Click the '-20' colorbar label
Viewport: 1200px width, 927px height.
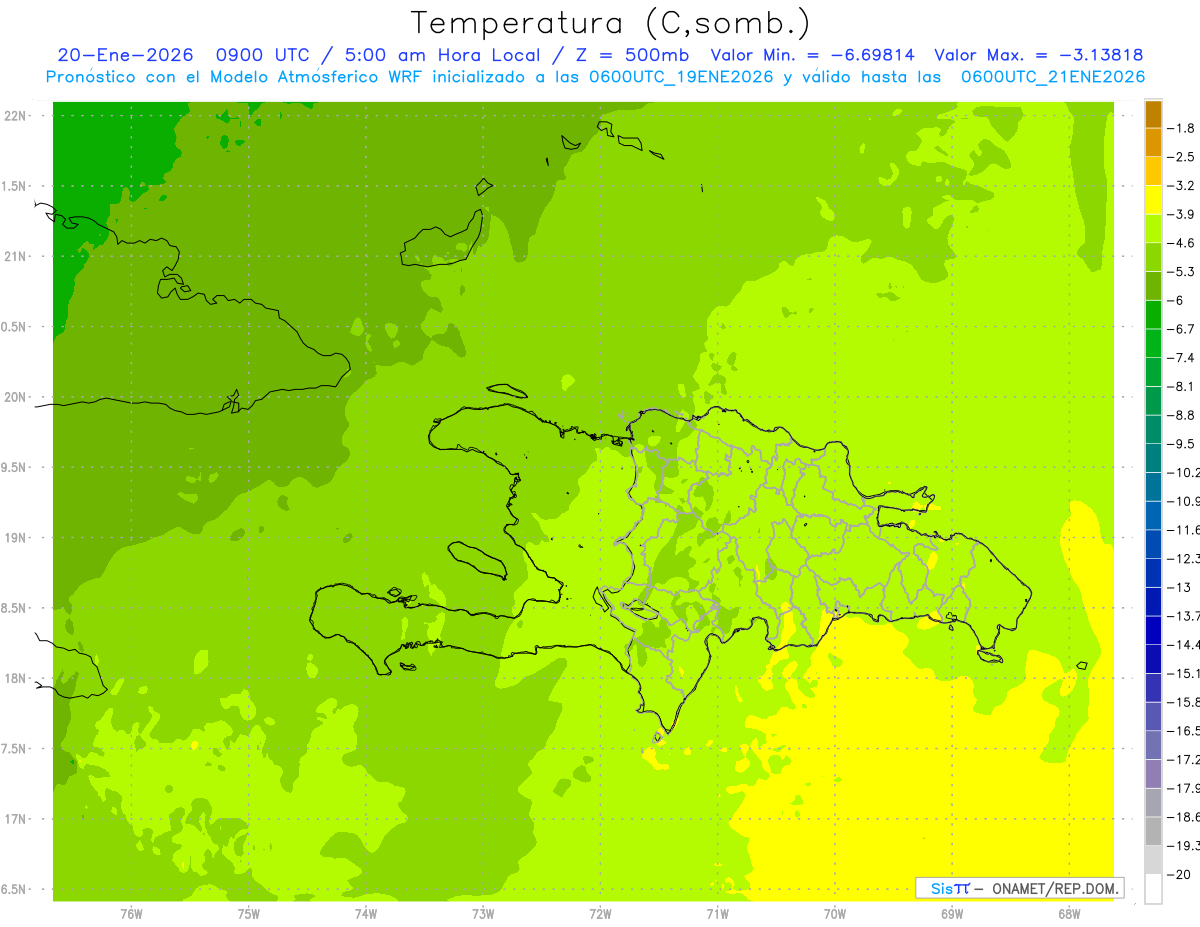(x=1180, y=874)
